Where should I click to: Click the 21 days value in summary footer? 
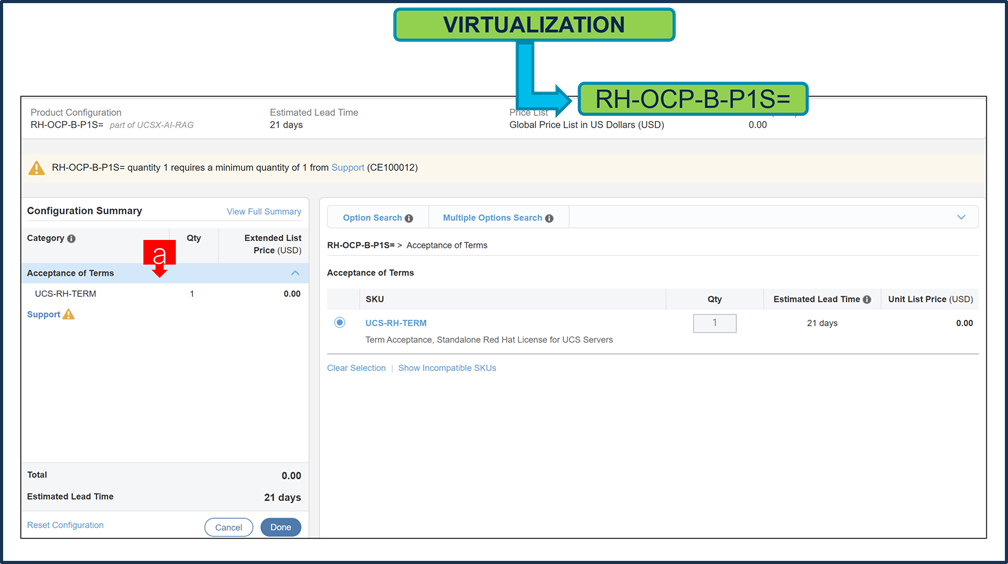coord(282,498)
